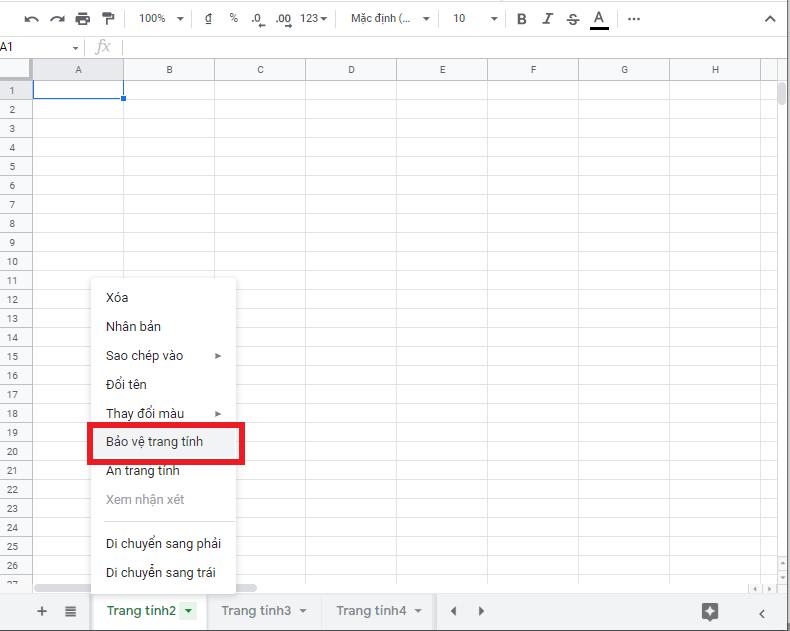This screenshot has height=631, width=790.
Task: Click the vertical scrollbar thumb
Action: (x=781, y=93)
